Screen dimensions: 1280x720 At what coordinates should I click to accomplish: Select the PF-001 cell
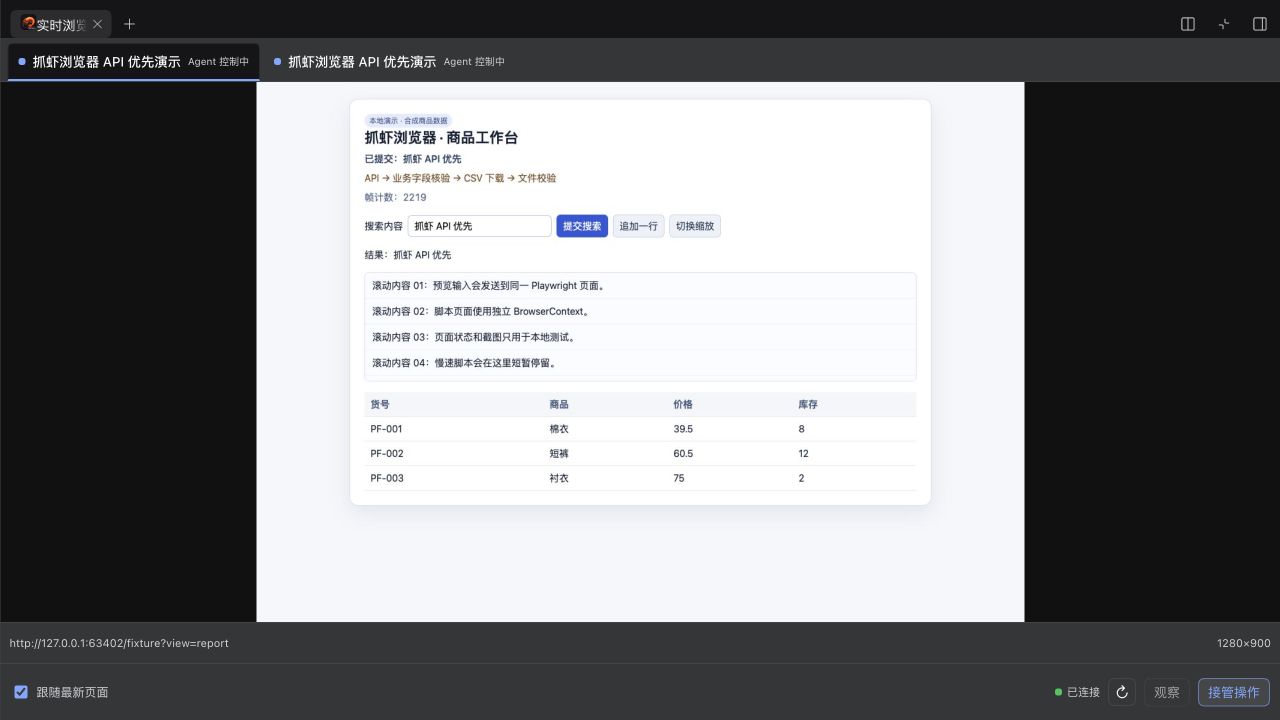click(386, 429)
